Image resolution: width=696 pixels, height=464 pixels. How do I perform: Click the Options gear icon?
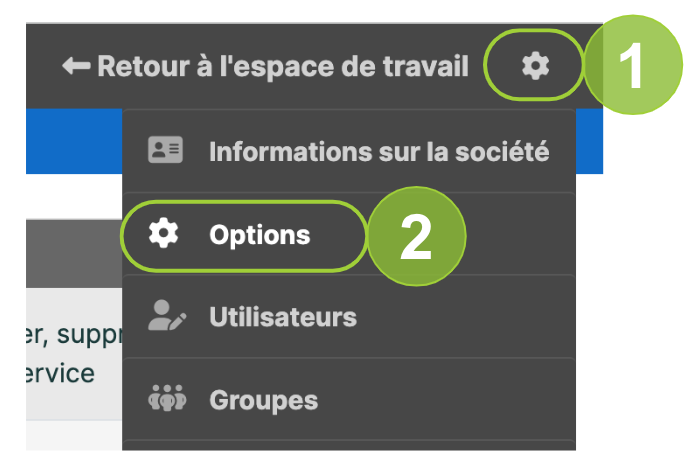(163, 233)
